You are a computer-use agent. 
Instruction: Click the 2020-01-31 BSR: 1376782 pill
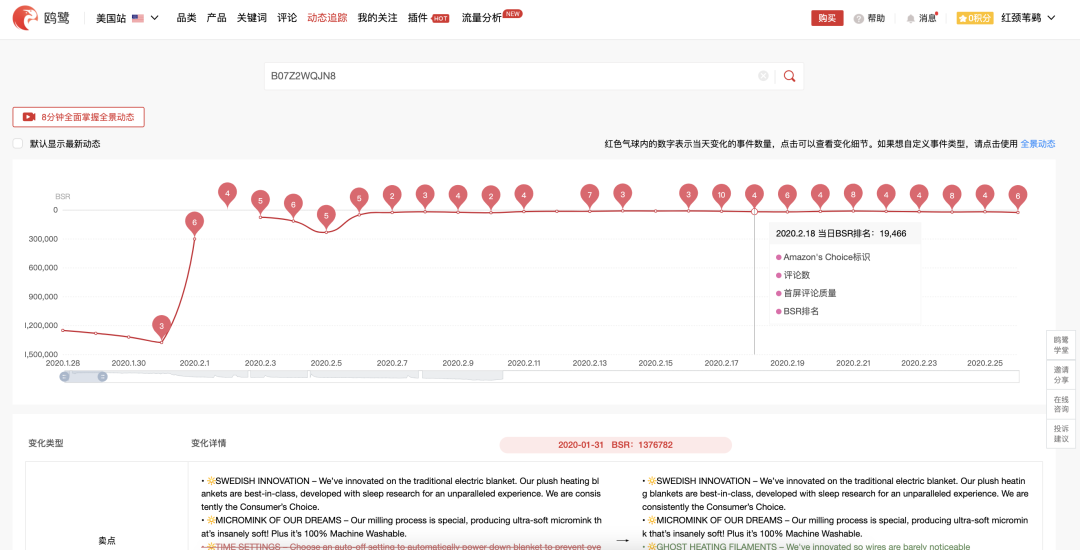point(615,445)
